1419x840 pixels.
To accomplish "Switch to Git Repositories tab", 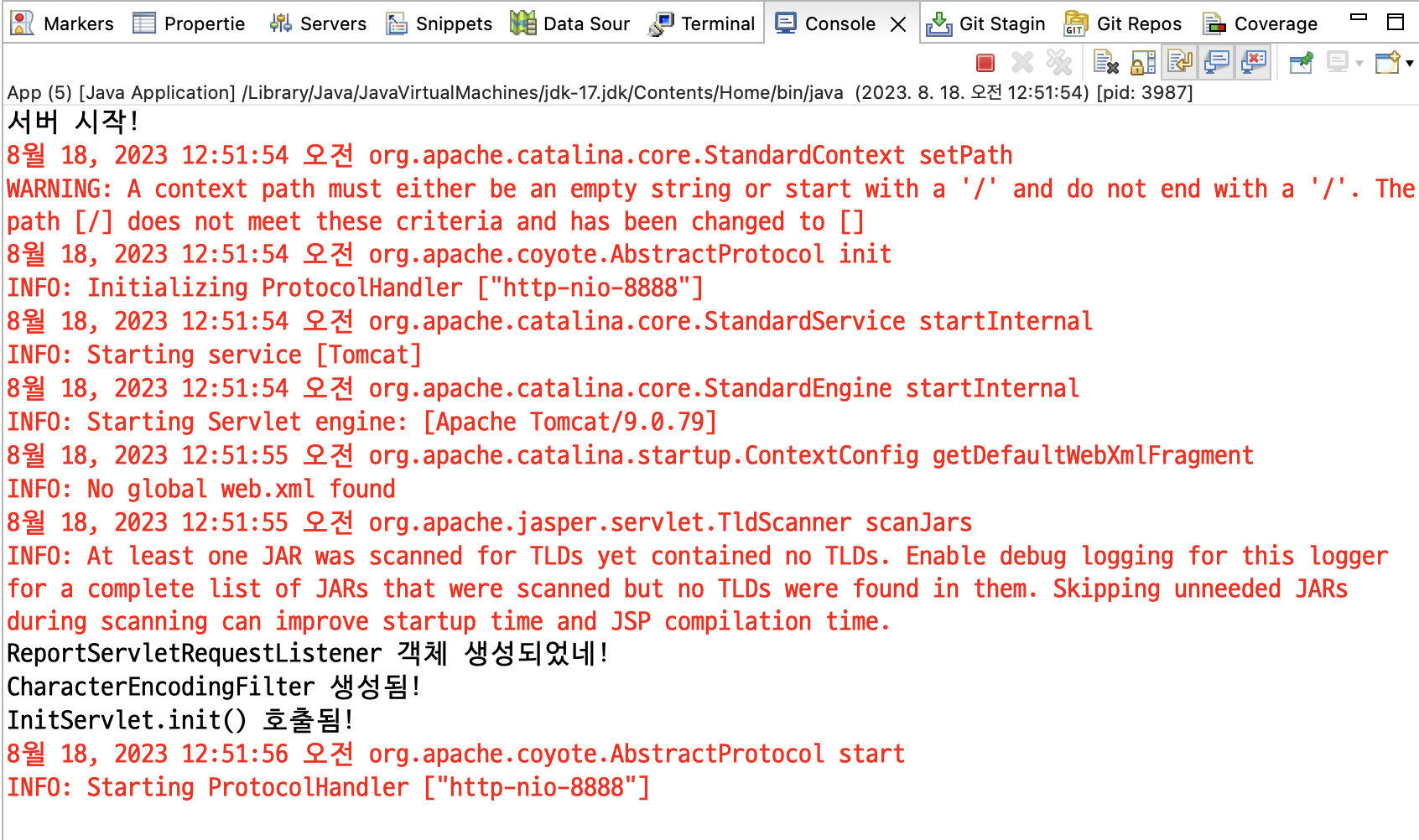I will pos(1124,23).
